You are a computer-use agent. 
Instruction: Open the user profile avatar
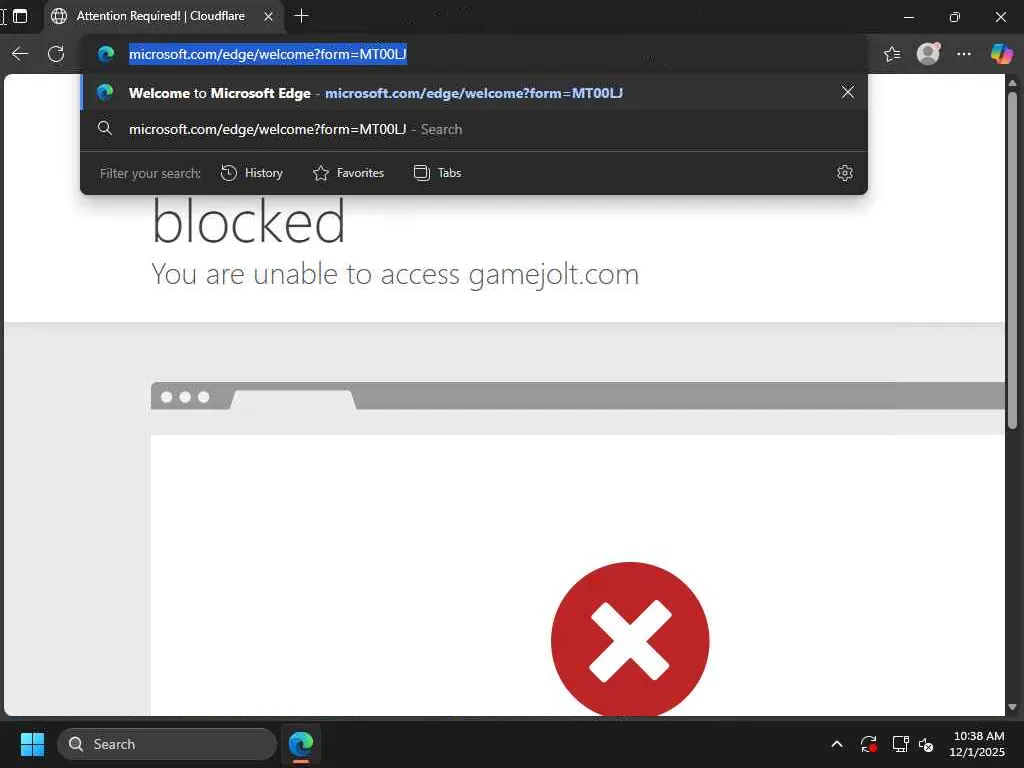click(928, 54)
